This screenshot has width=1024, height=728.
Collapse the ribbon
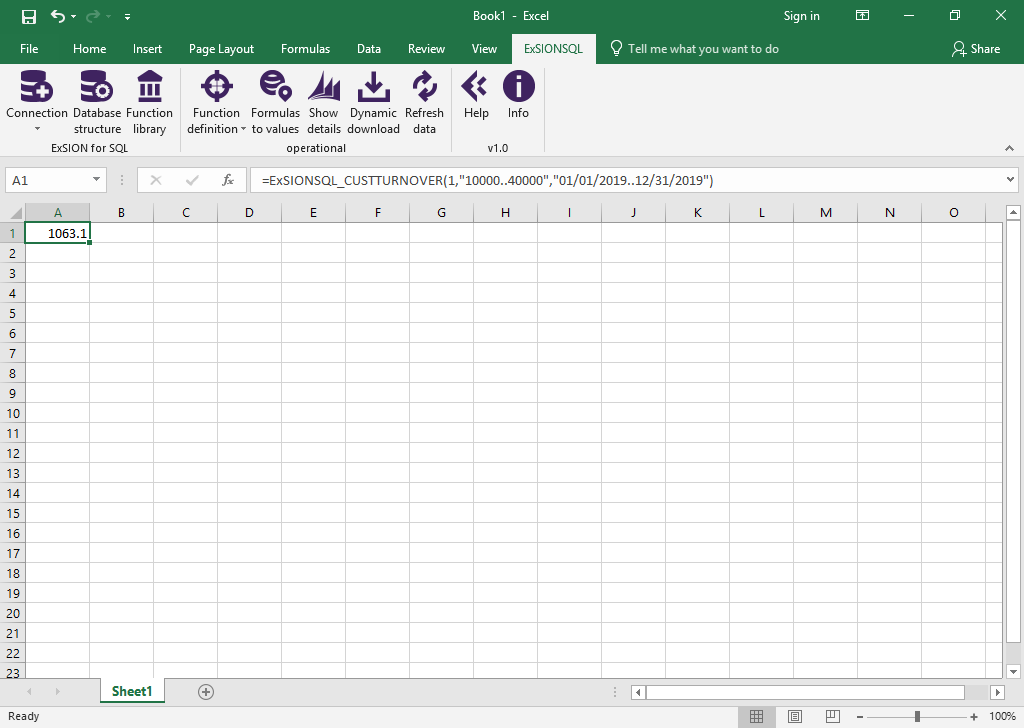click(1010, 148)
